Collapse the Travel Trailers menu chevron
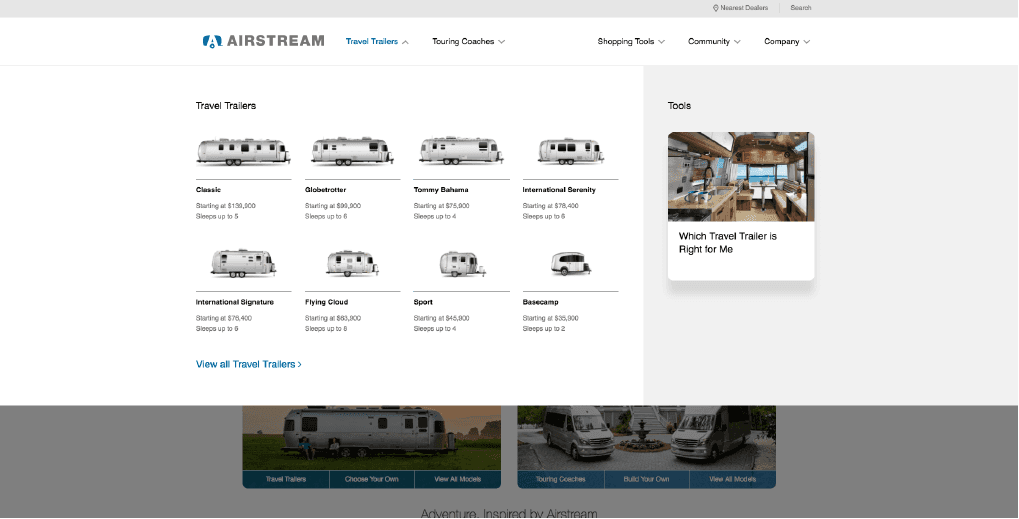1019x519 pixels. click(x=405, y=42)
